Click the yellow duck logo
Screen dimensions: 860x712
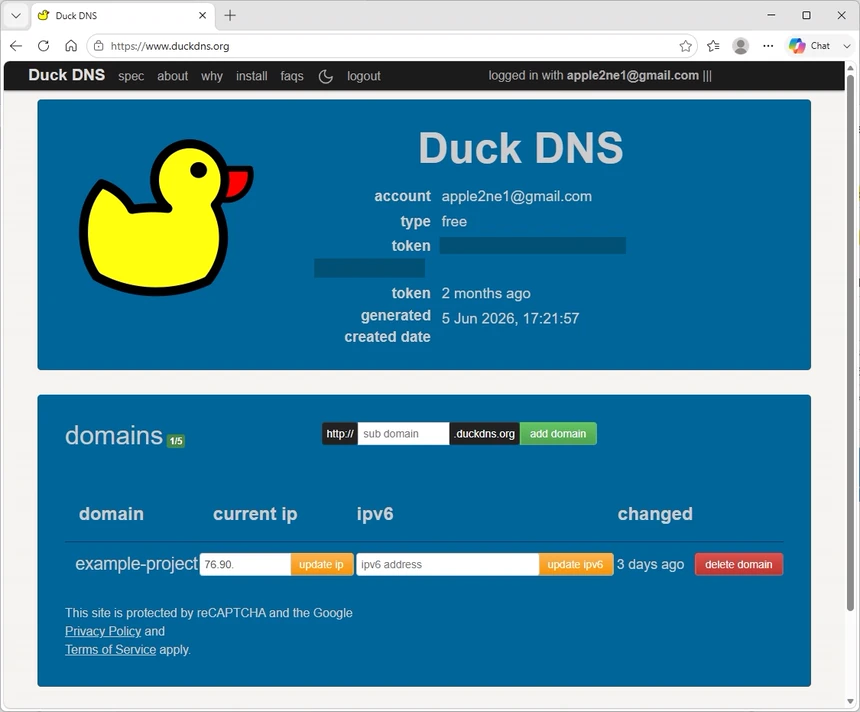(166, 217)
